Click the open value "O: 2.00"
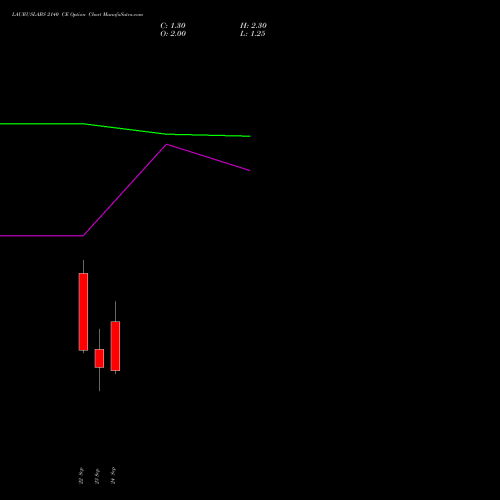This screenshot has width=500, height=500. pos(173,34)
